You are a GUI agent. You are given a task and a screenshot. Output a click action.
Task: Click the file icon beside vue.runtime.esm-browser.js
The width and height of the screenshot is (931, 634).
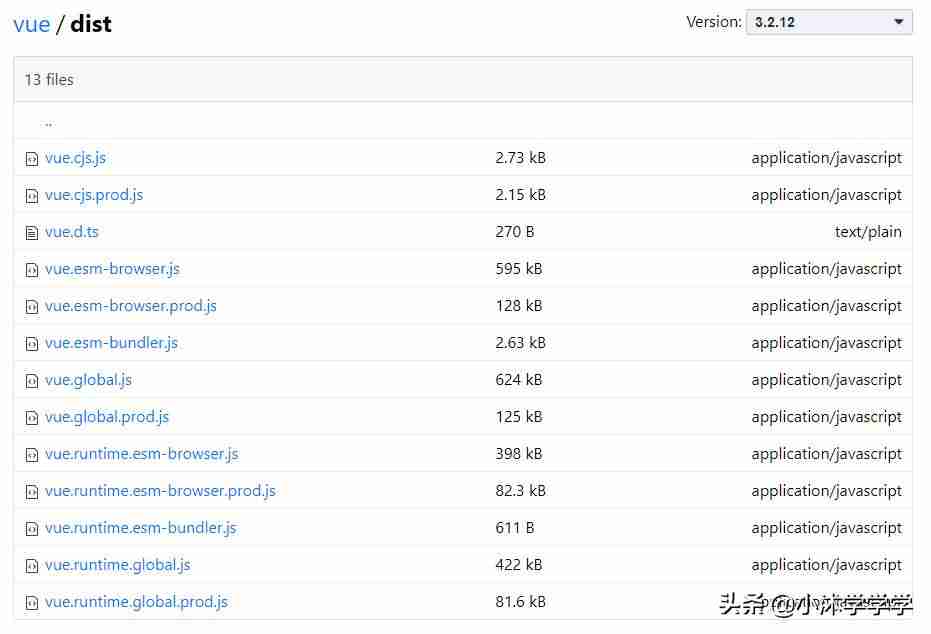pos(31,455)
